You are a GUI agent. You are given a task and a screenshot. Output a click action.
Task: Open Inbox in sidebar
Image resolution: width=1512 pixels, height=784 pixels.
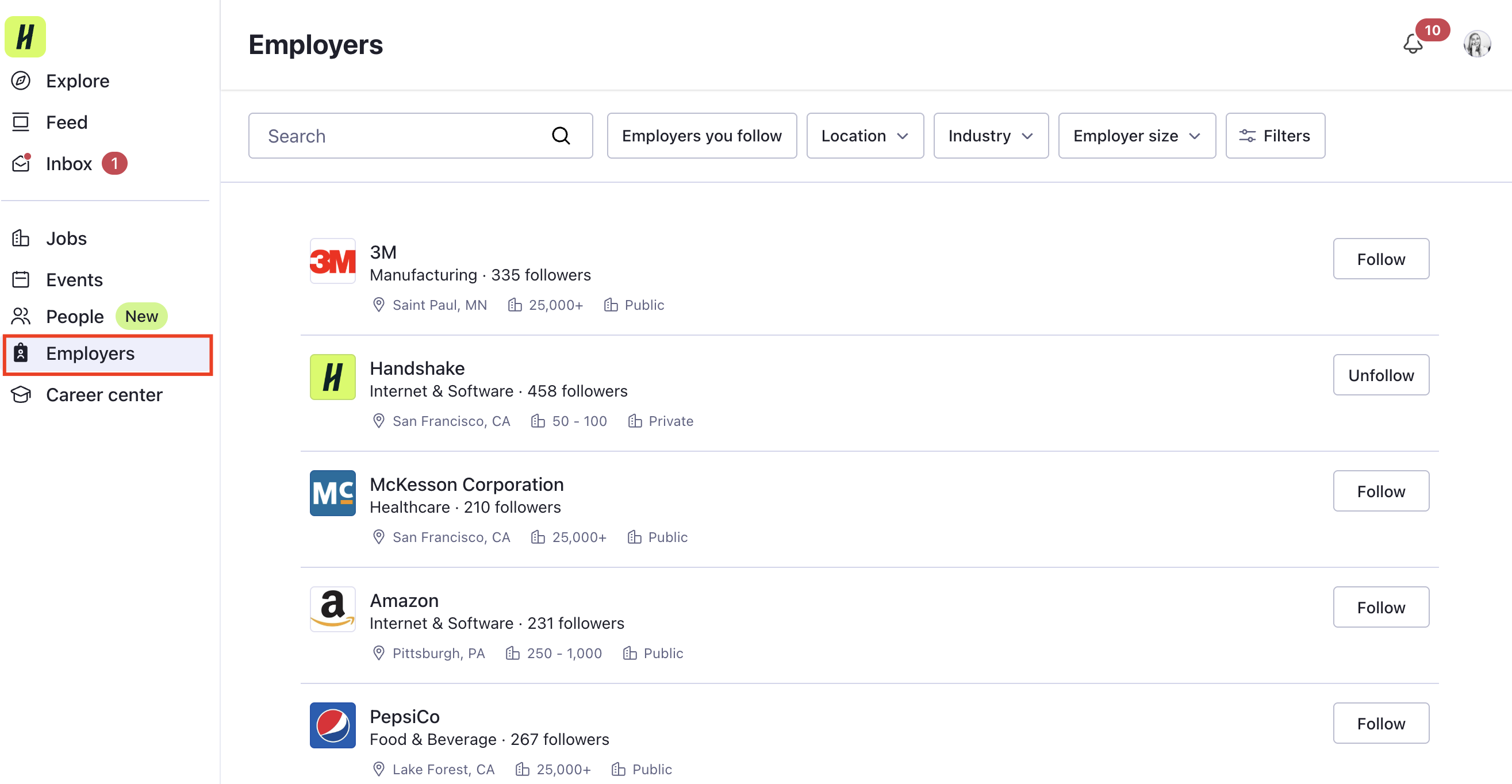[x=68, y=163]
